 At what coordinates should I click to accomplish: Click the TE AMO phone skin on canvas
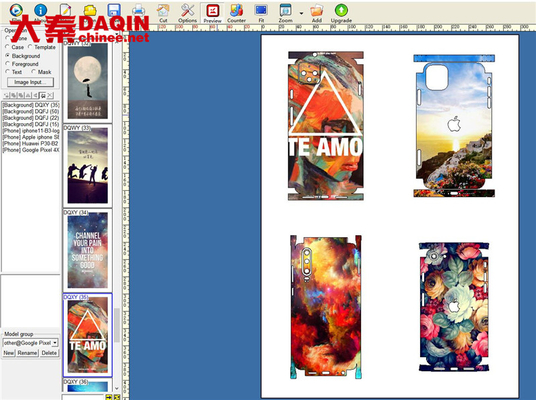click(326, 126)
